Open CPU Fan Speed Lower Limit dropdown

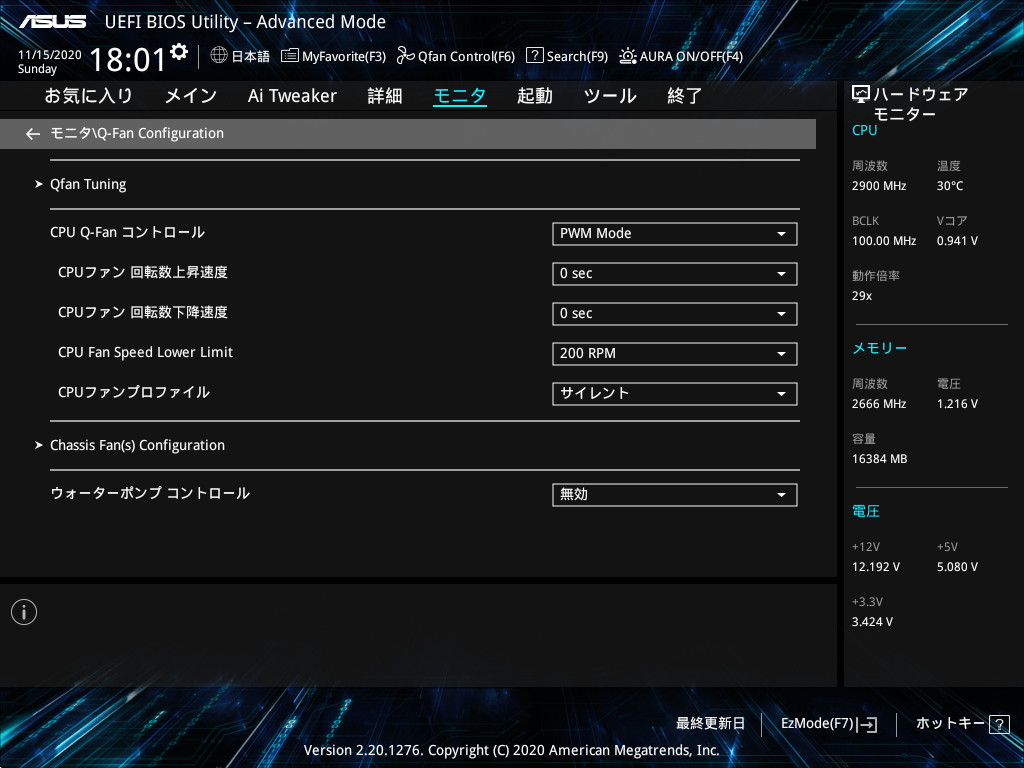click(x=675, y=353)
